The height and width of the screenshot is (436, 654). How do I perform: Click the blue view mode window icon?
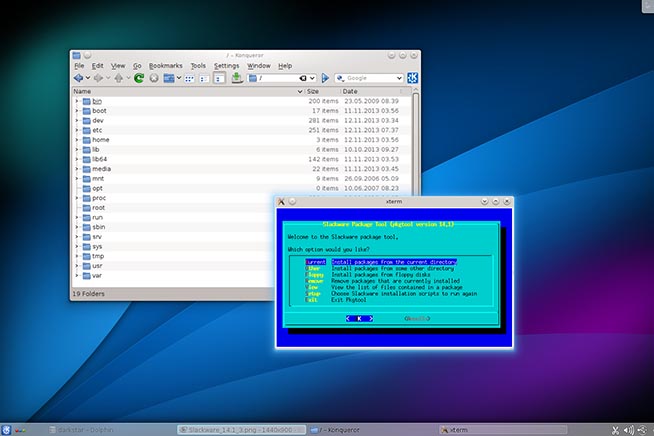click(x=169, y=78)
